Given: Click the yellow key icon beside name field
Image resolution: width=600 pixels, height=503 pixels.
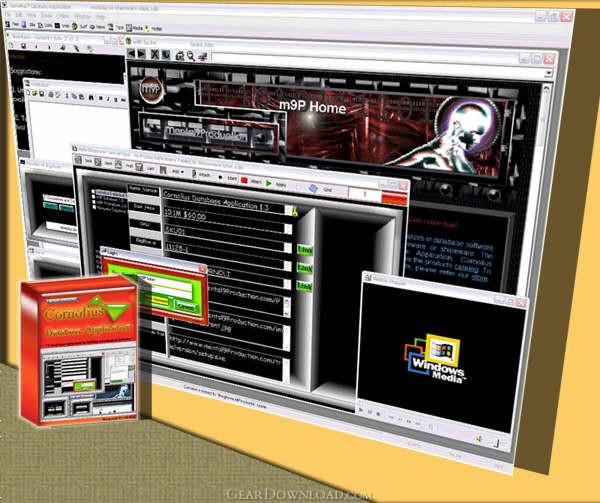Looking at the screenshot, I should point(295,211).
